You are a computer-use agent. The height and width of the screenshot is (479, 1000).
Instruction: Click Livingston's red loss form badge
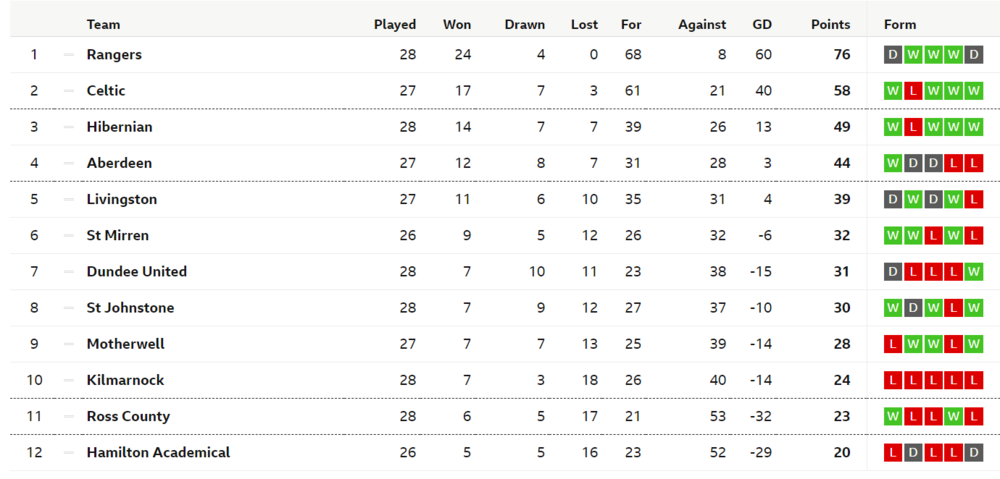pyautogui.click(x=973, y=199)
